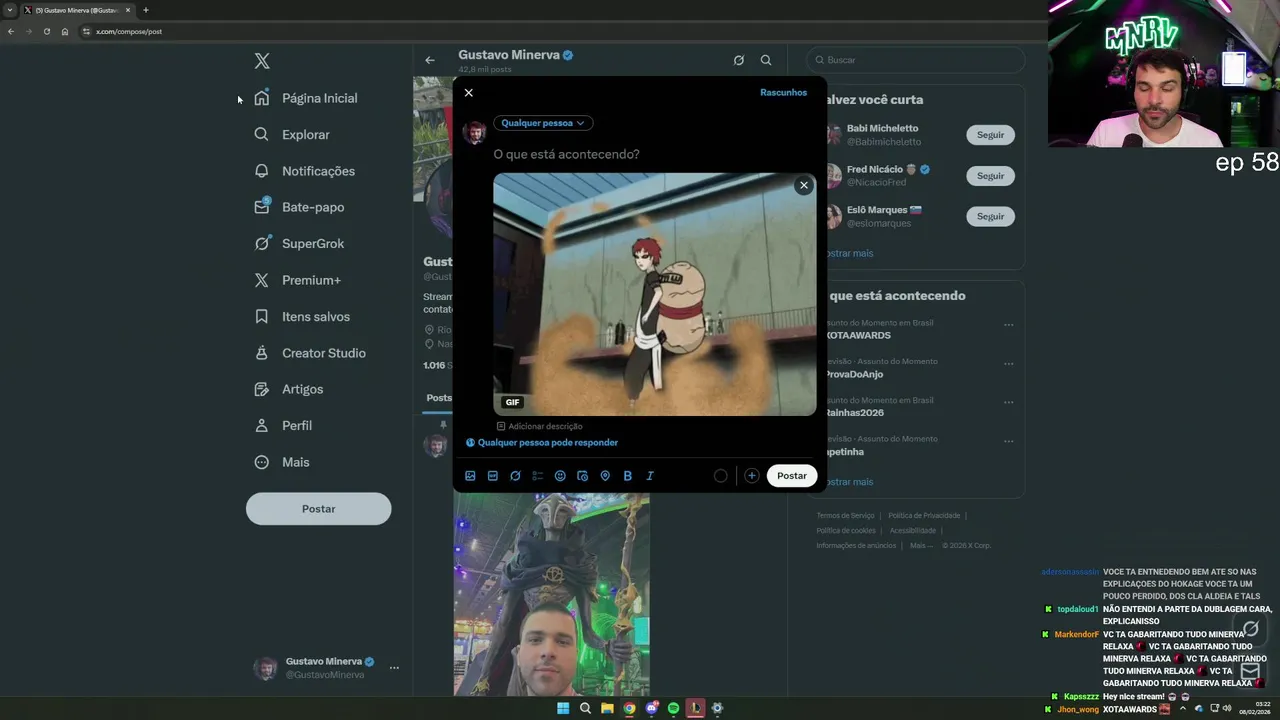Open Creator Studio

[x=310, y=353]
